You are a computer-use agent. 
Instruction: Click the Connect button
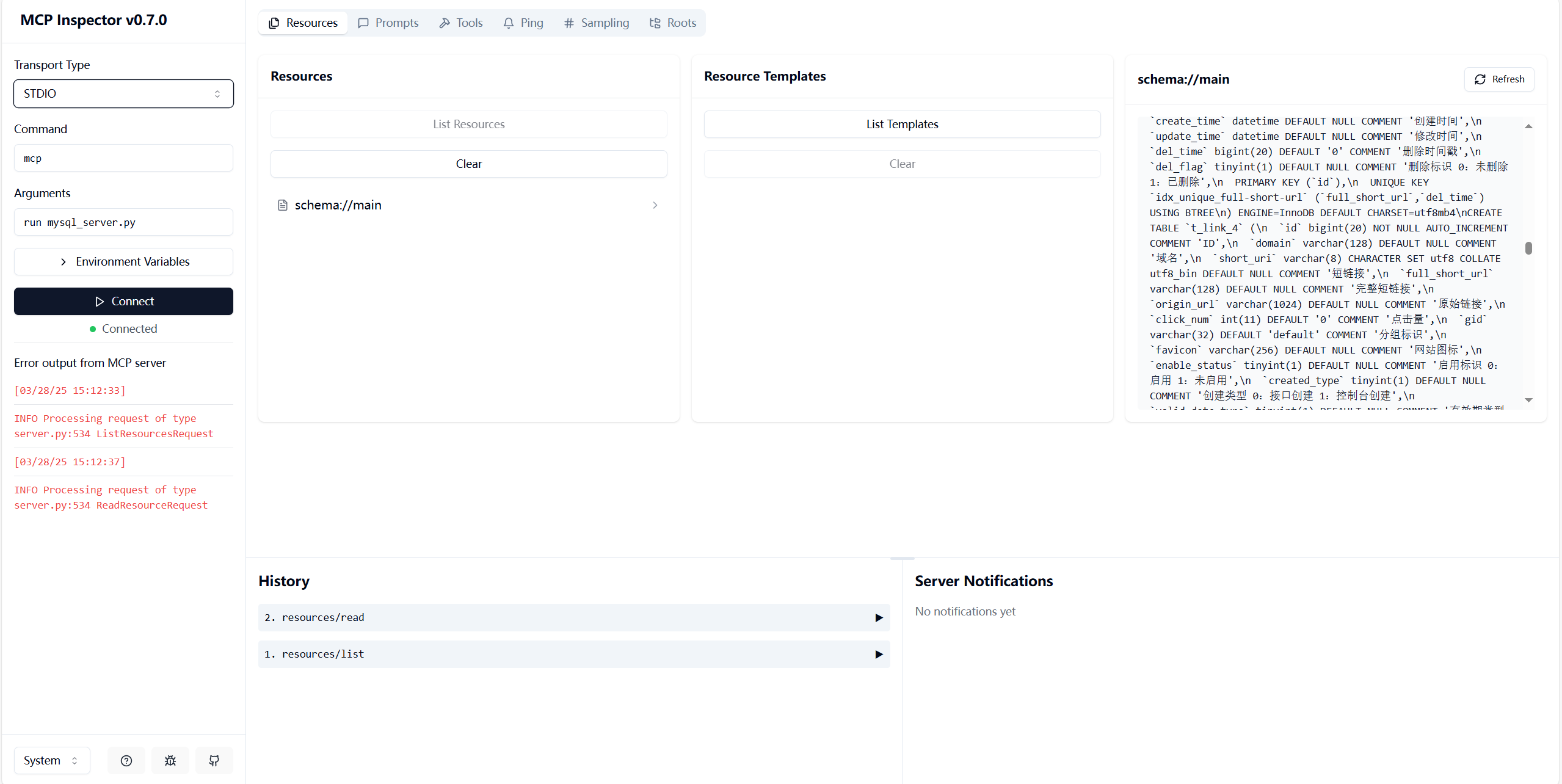(123, 301)
